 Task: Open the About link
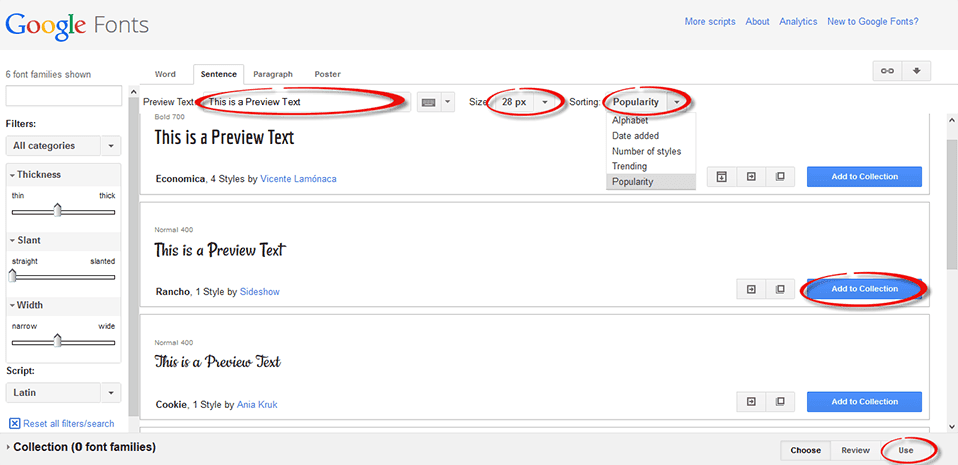coord(757,21)
